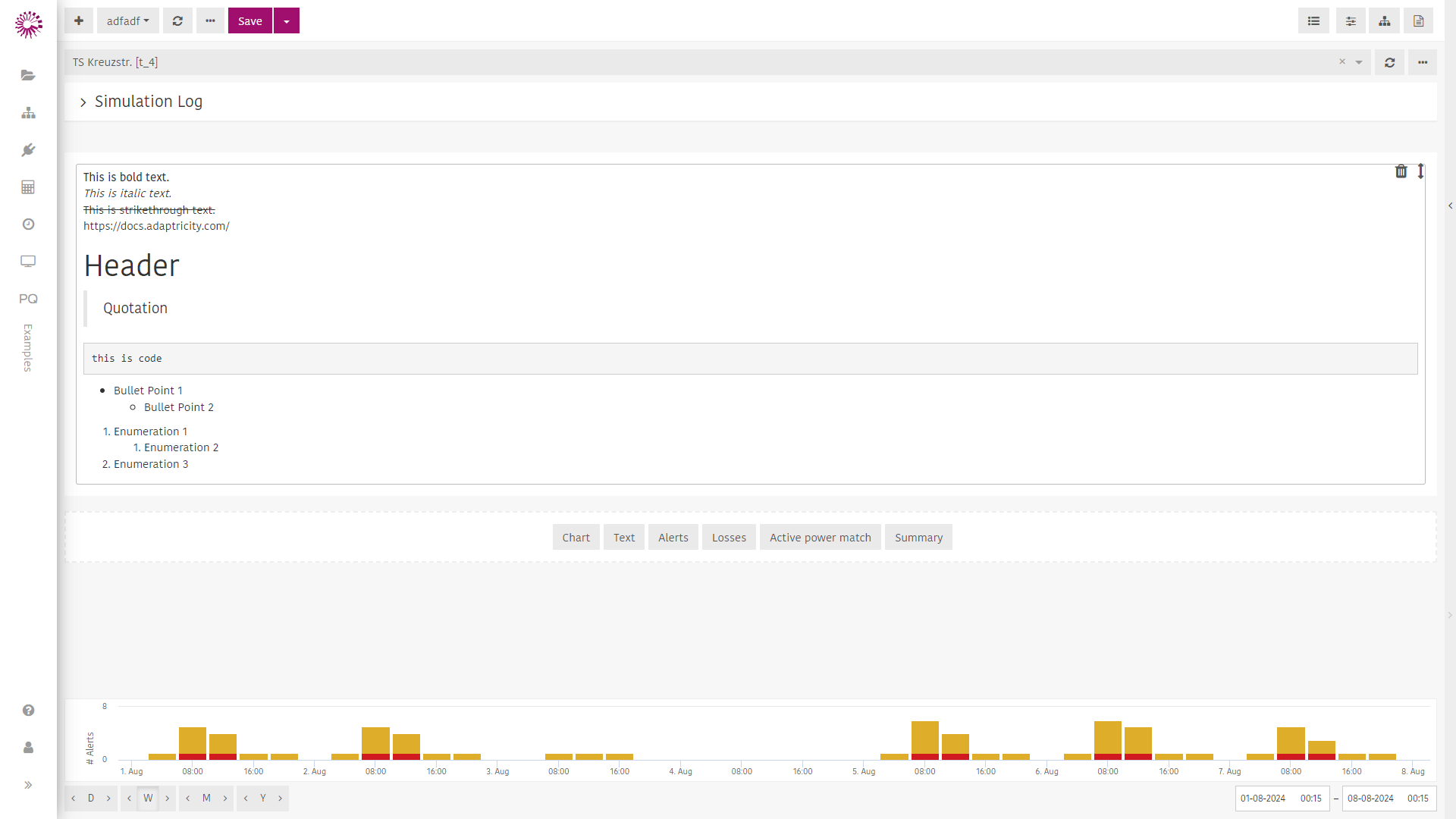The image size is (1456, 819).
Task: Open the sliders settings icon
Action: pyautogui.click(x=1351, y=21)
